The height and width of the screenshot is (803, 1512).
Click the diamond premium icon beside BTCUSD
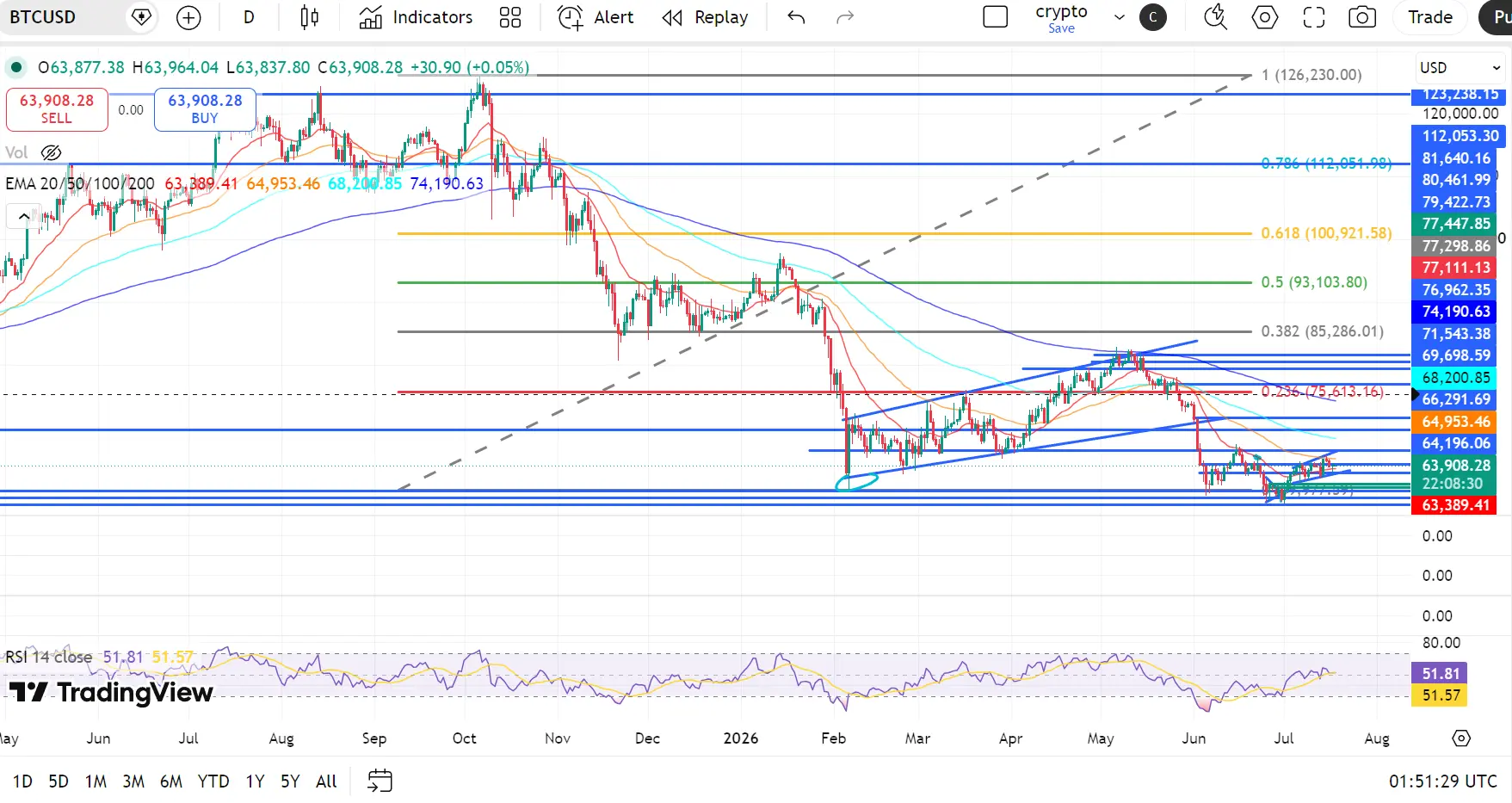pos(141,17)
